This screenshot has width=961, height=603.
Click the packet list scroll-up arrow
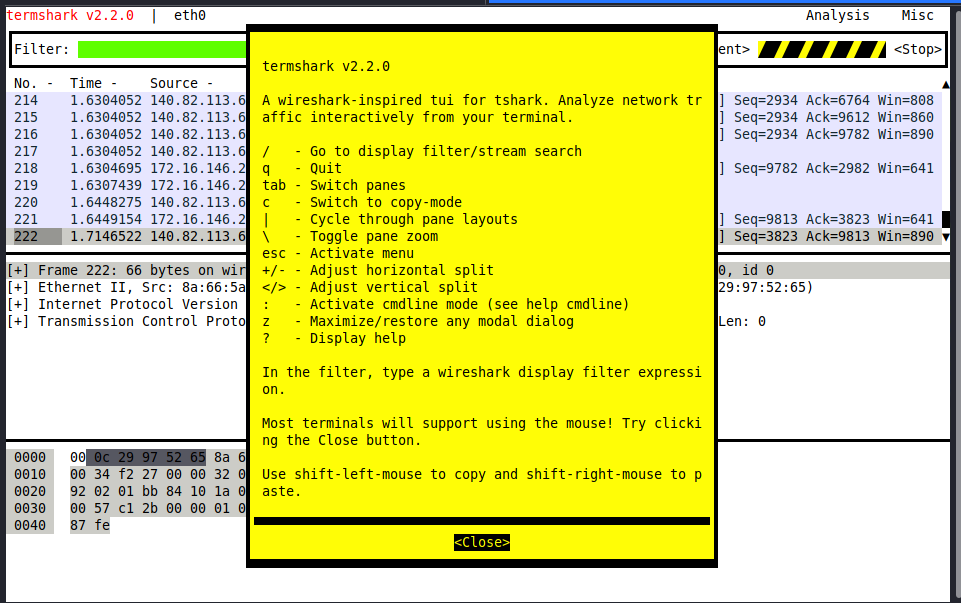pyautogui.click(x=946, y=84)
